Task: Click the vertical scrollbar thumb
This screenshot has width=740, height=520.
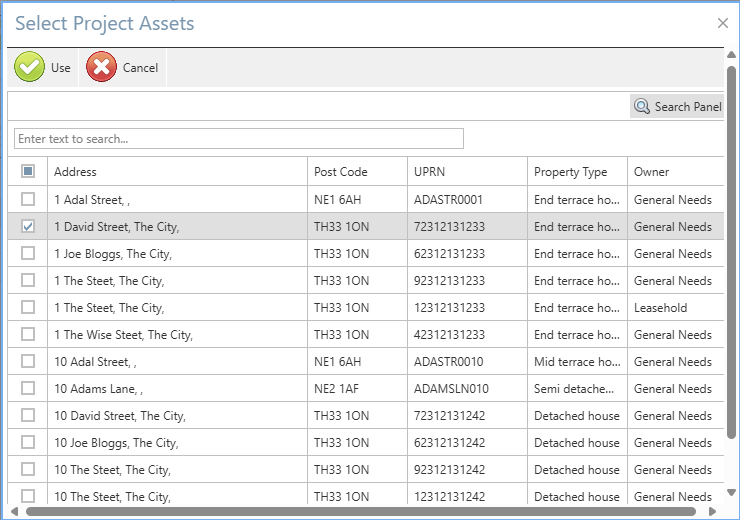Action: (732, 250)
